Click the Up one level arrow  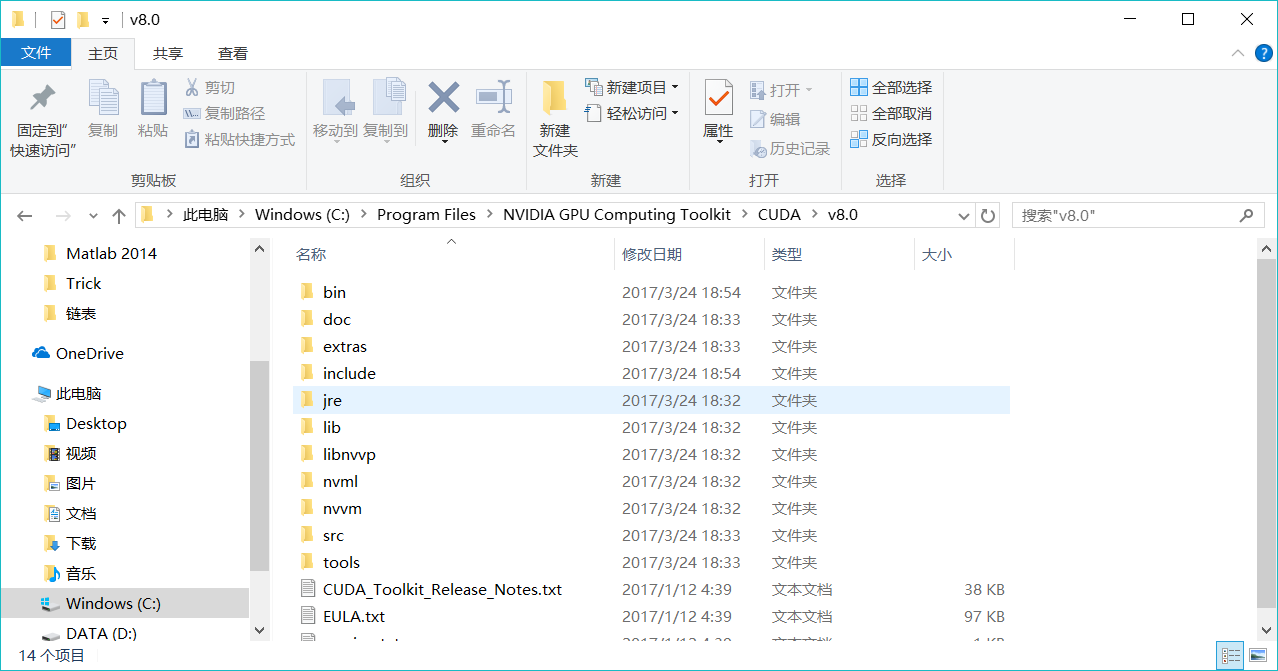coord(119,216)
